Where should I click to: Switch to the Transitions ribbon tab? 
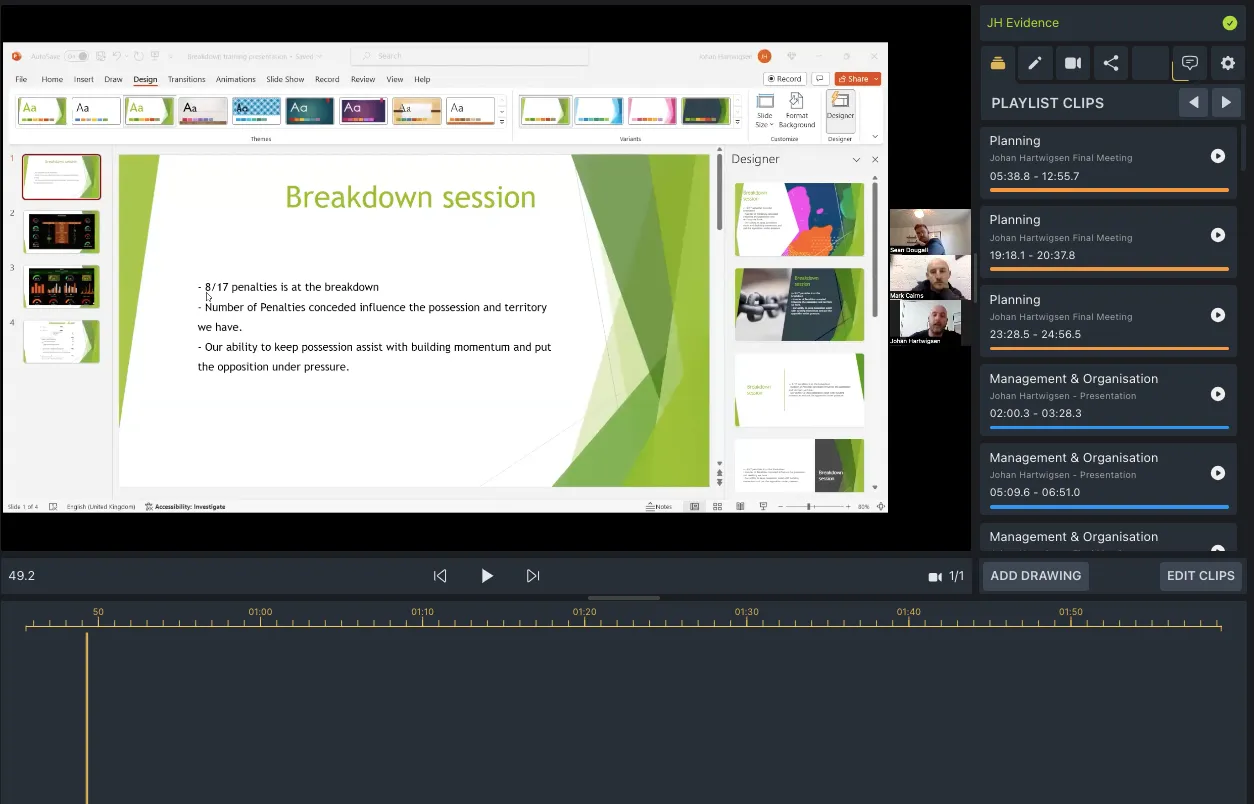pos(186,79)
